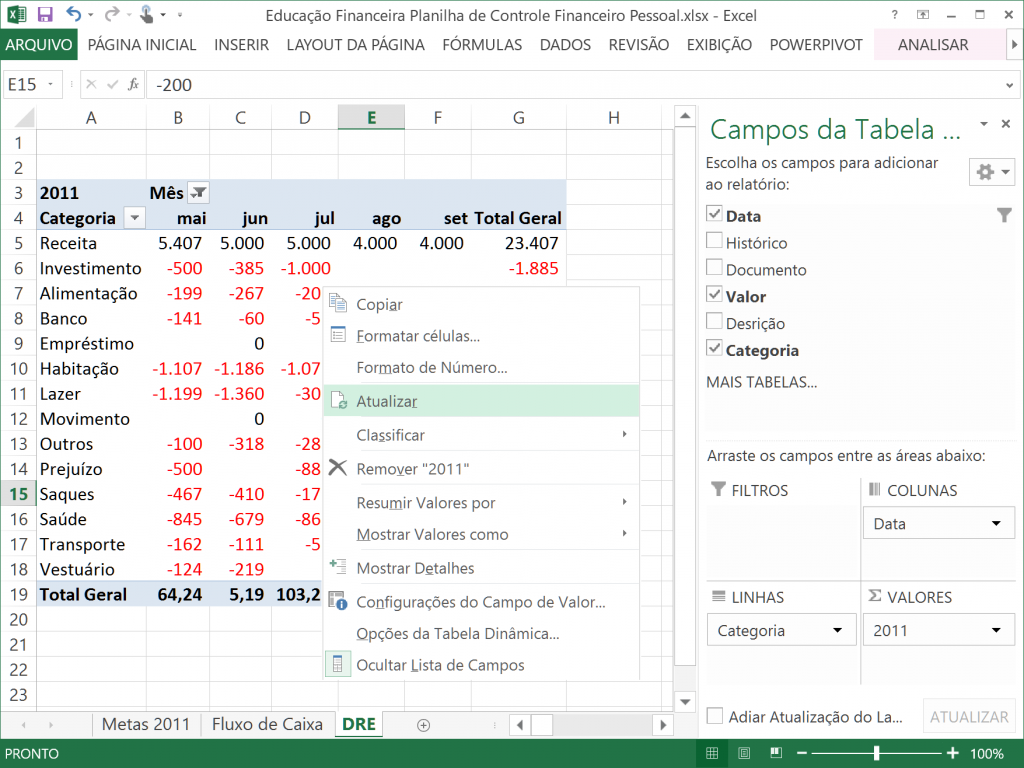
Task: Click the select all corner triangle
Action: [x=24, y=118]
